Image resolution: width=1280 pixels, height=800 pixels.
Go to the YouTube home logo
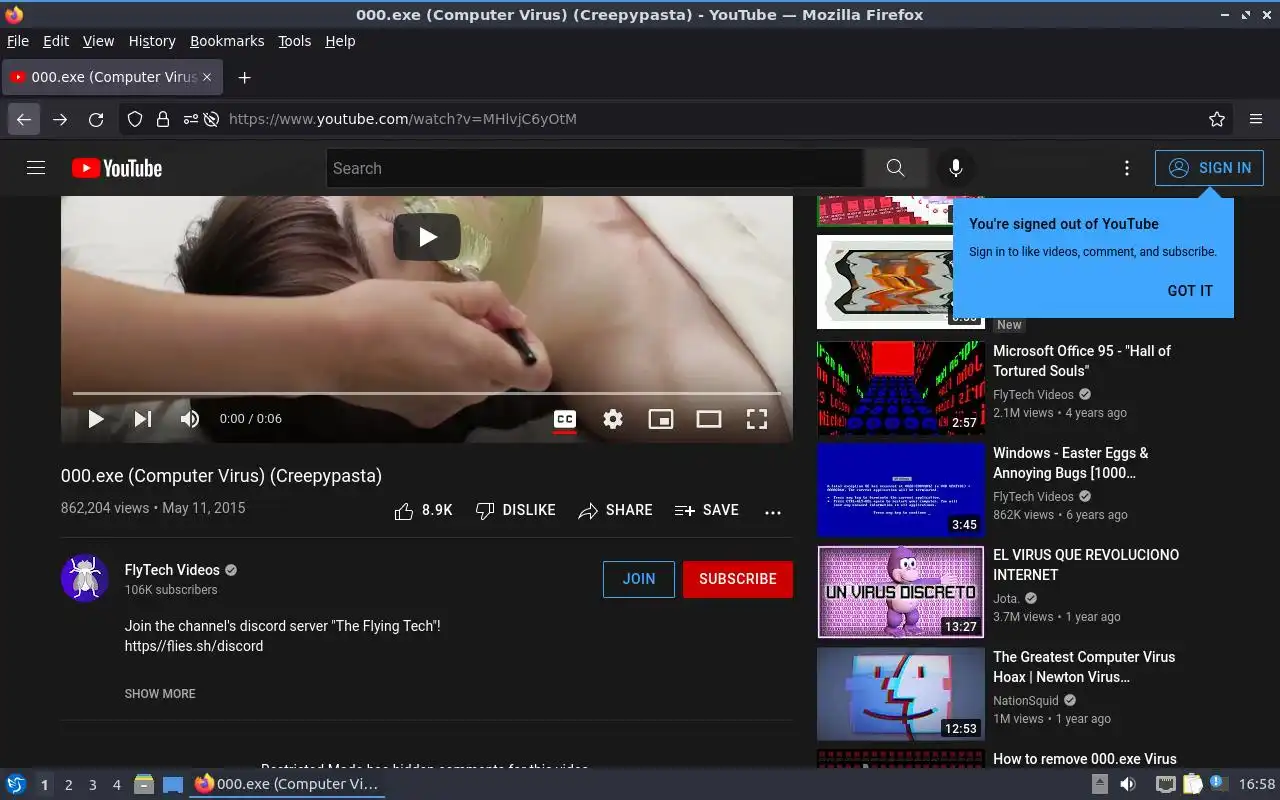click(x=117, y=168)
